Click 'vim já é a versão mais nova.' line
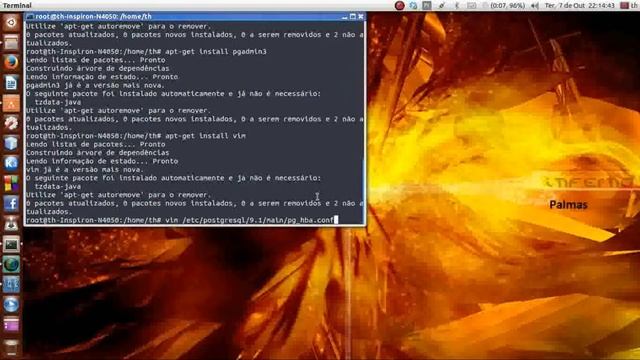 [85, 169]
